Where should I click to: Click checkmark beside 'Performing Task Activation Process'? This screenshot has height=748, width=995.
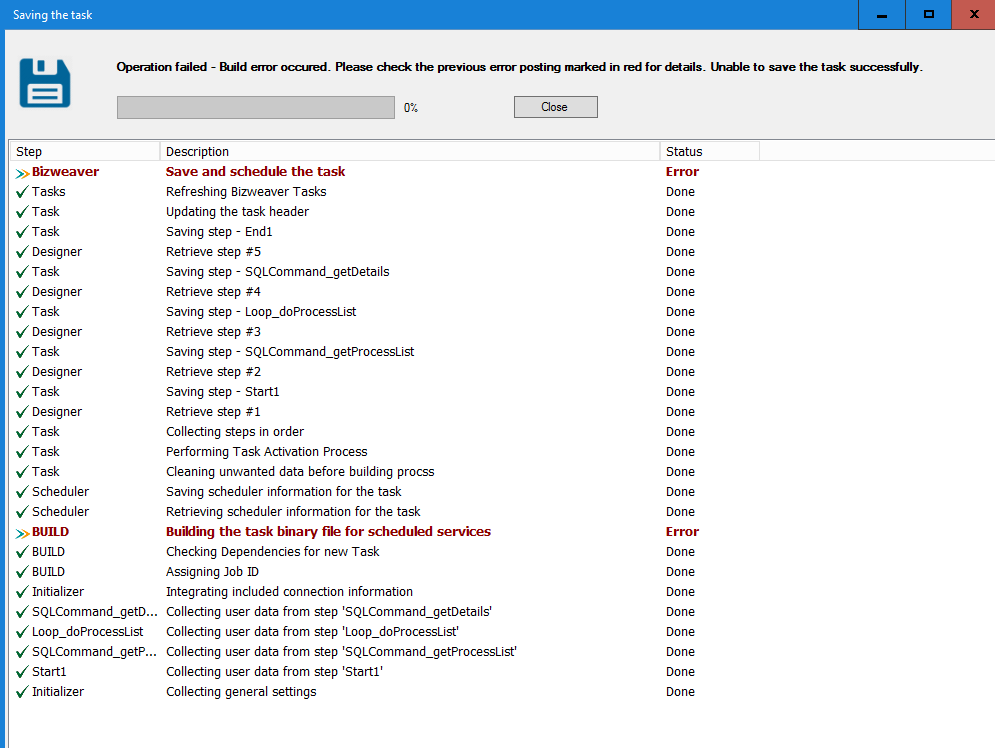(x=22, y=452)
